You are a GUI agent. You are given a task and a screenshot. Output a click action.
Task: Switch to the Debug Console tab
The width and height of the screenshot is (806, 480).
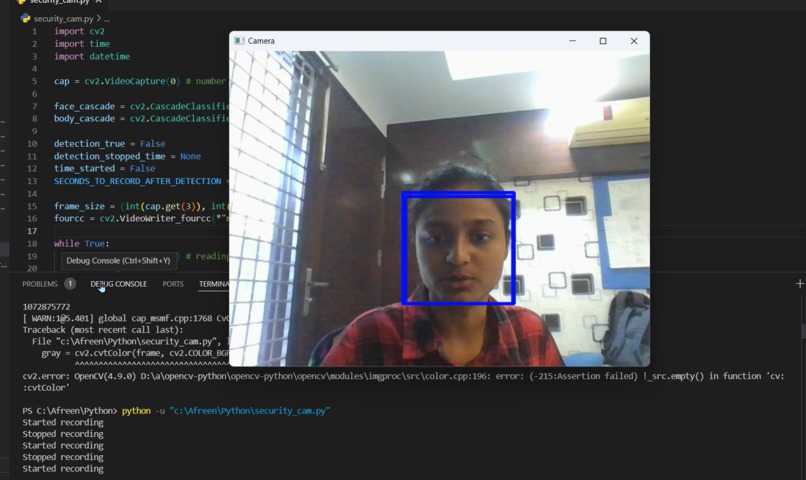[119, 284]
